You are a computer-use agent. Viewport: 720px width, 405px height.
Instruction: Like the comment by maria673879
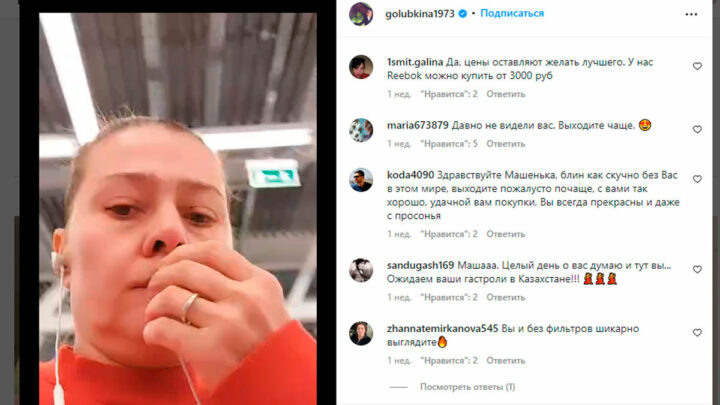697,129
